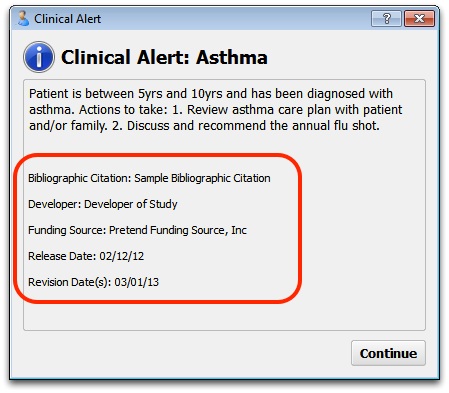Click the Revision Date(s) label

tap(69, 282)
